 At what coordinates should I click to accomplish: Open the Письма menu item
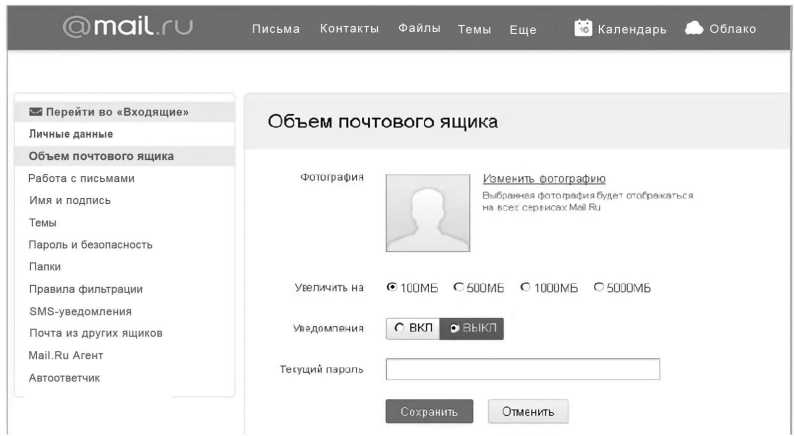[276, 29]
